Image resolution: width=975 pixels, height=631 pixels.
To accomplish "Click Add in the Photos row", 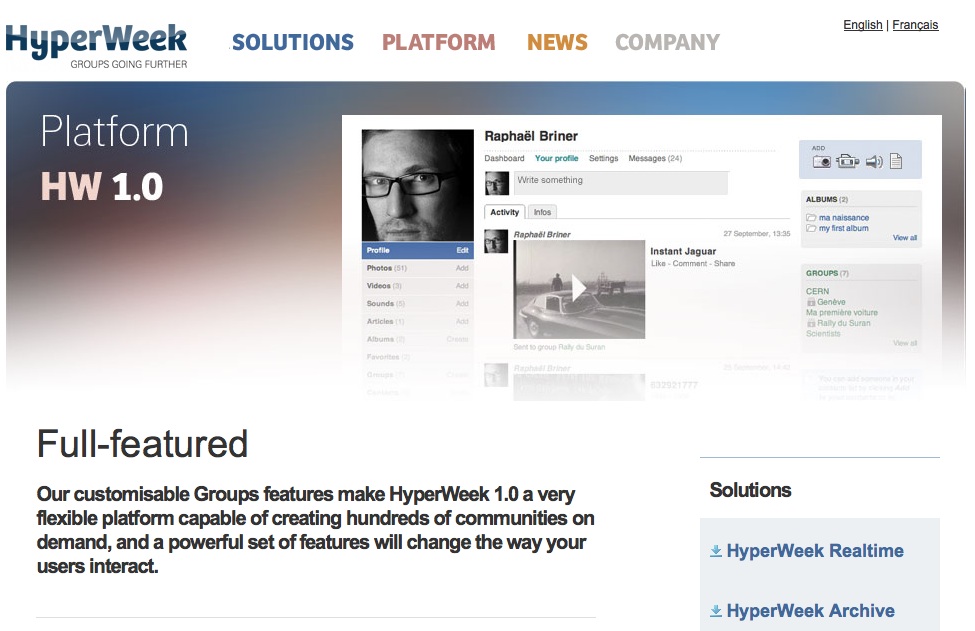I will click(462, 268).
